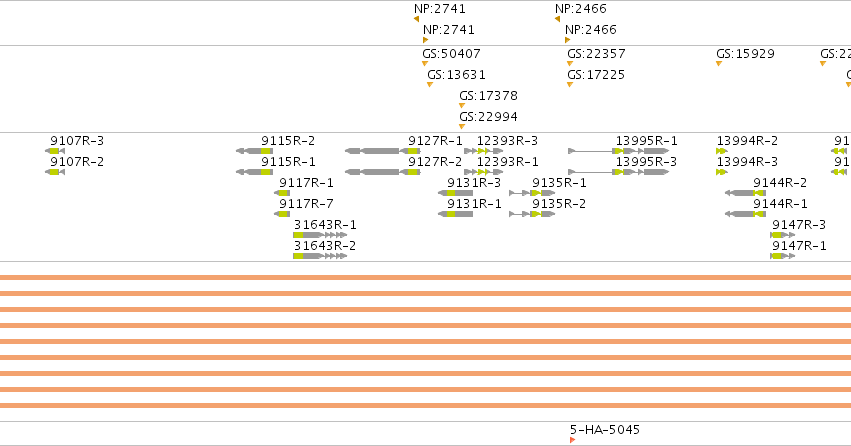Select the red 5-HA-5045 arrow marker

coord(573,440)
